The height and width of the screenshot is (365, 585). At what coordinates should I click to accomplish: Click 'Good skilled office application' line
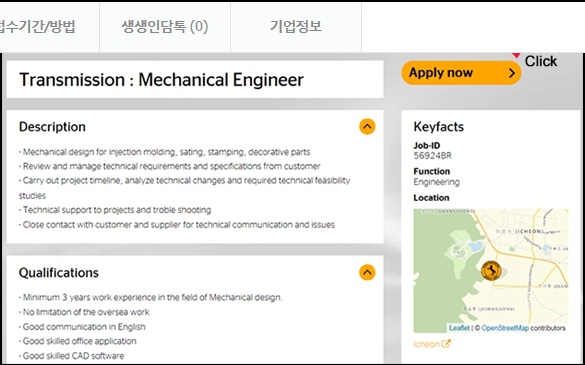pyautogui.click(x=78, y=341)
